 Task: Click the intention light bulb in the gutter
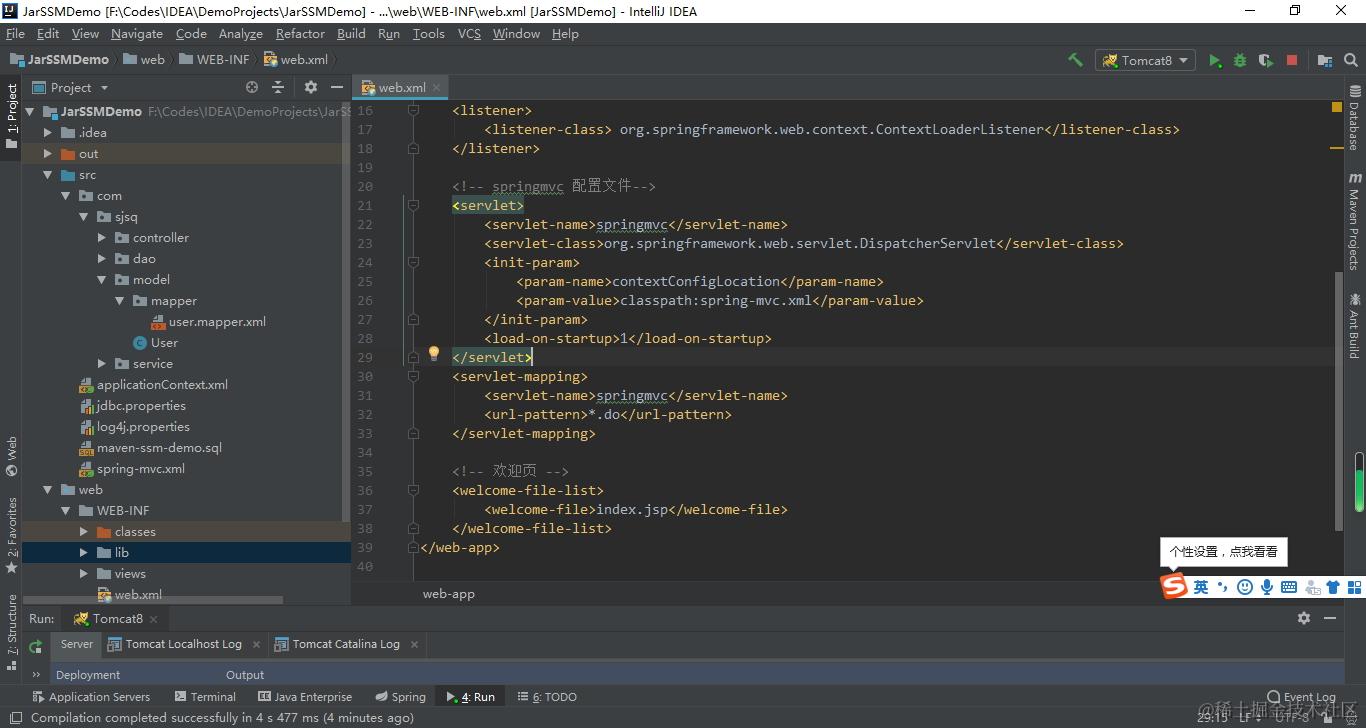click(x=434, y=353)
